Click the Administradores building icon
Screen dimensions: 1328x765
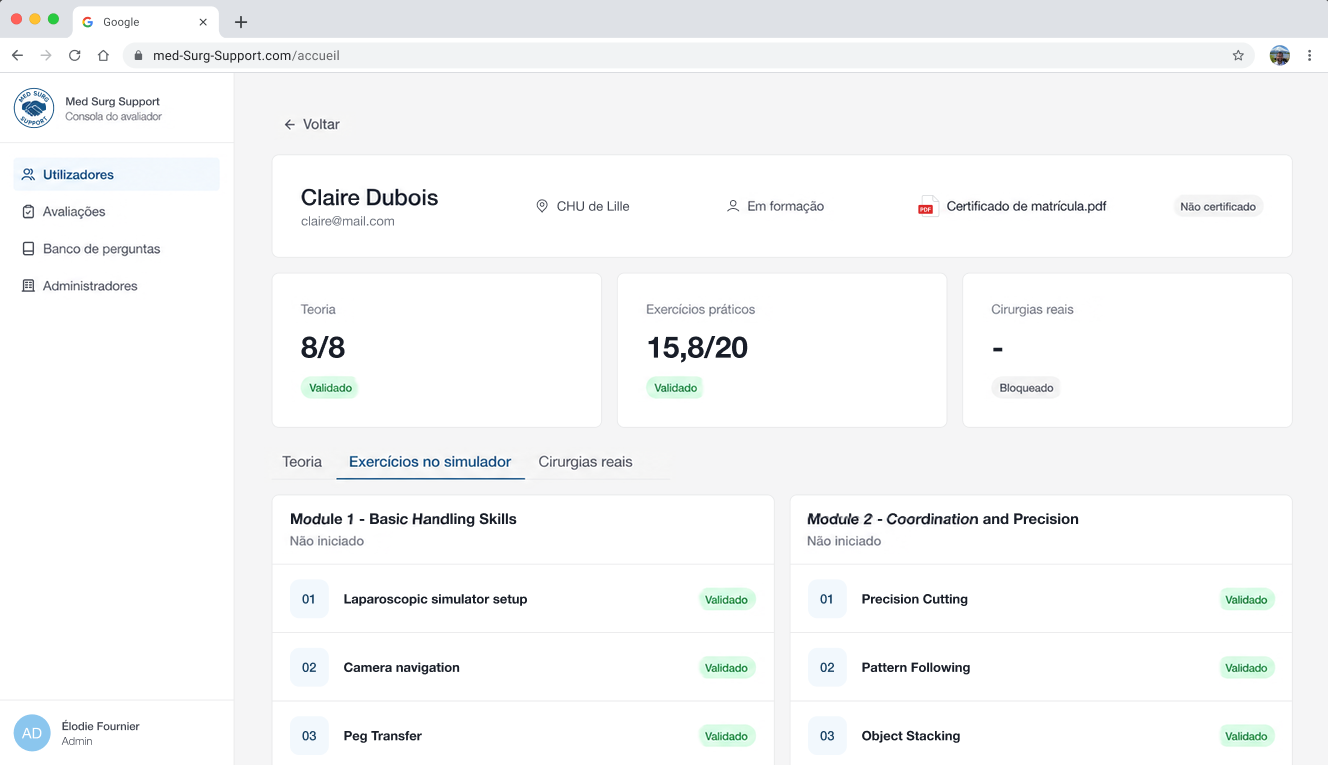pyautogui.click(x=28, y=286)
